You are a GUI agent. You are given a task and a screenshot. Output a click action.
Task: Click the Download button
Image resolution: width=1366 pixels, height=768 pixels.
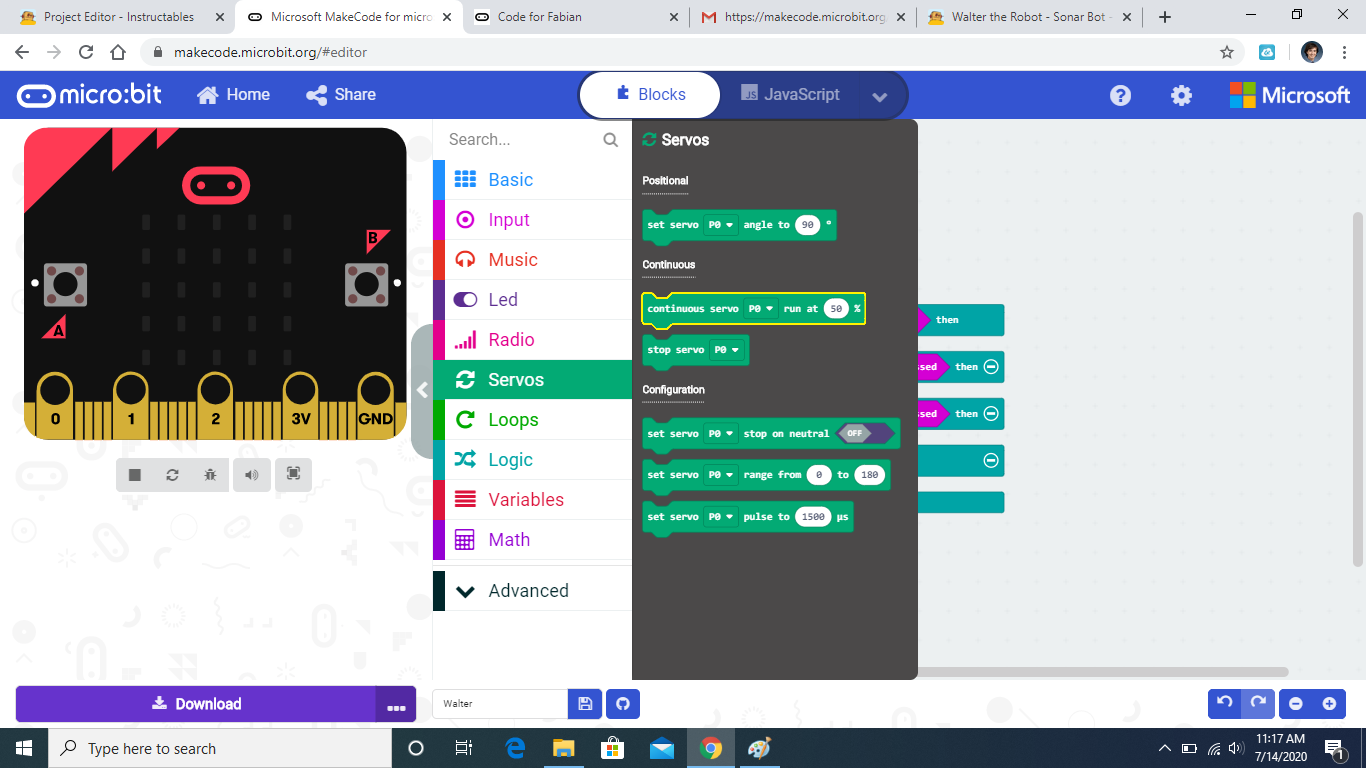[x=196, y=704]
